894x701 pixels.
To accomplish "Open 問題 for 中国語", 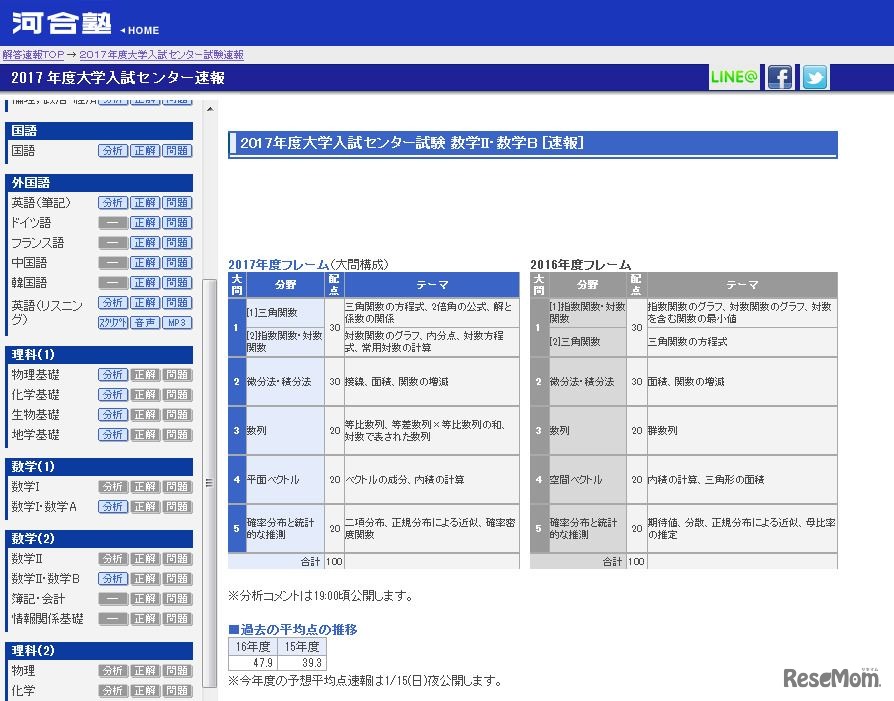I will [x=177, y=263].
